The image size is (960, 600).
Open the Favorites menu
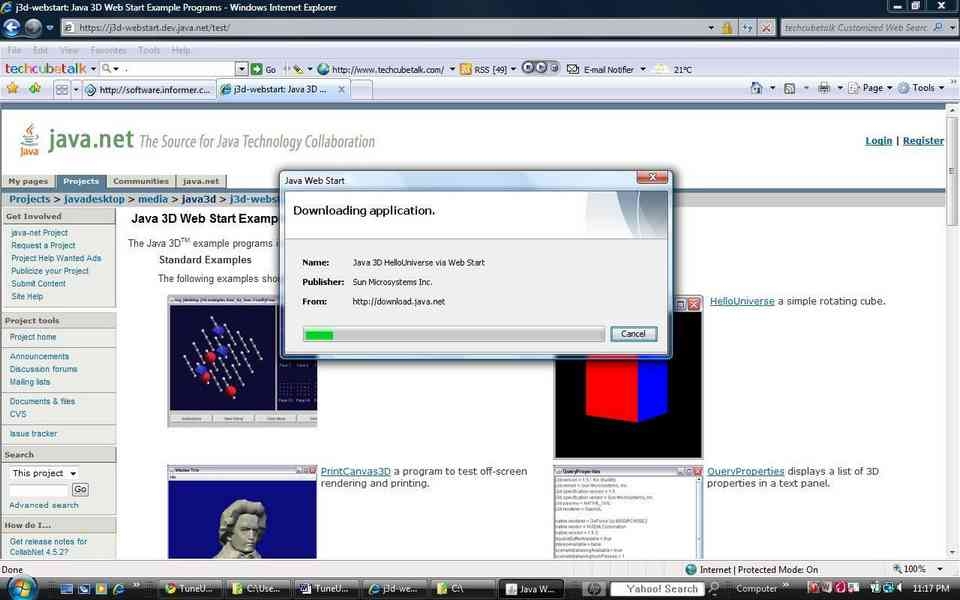107,50
